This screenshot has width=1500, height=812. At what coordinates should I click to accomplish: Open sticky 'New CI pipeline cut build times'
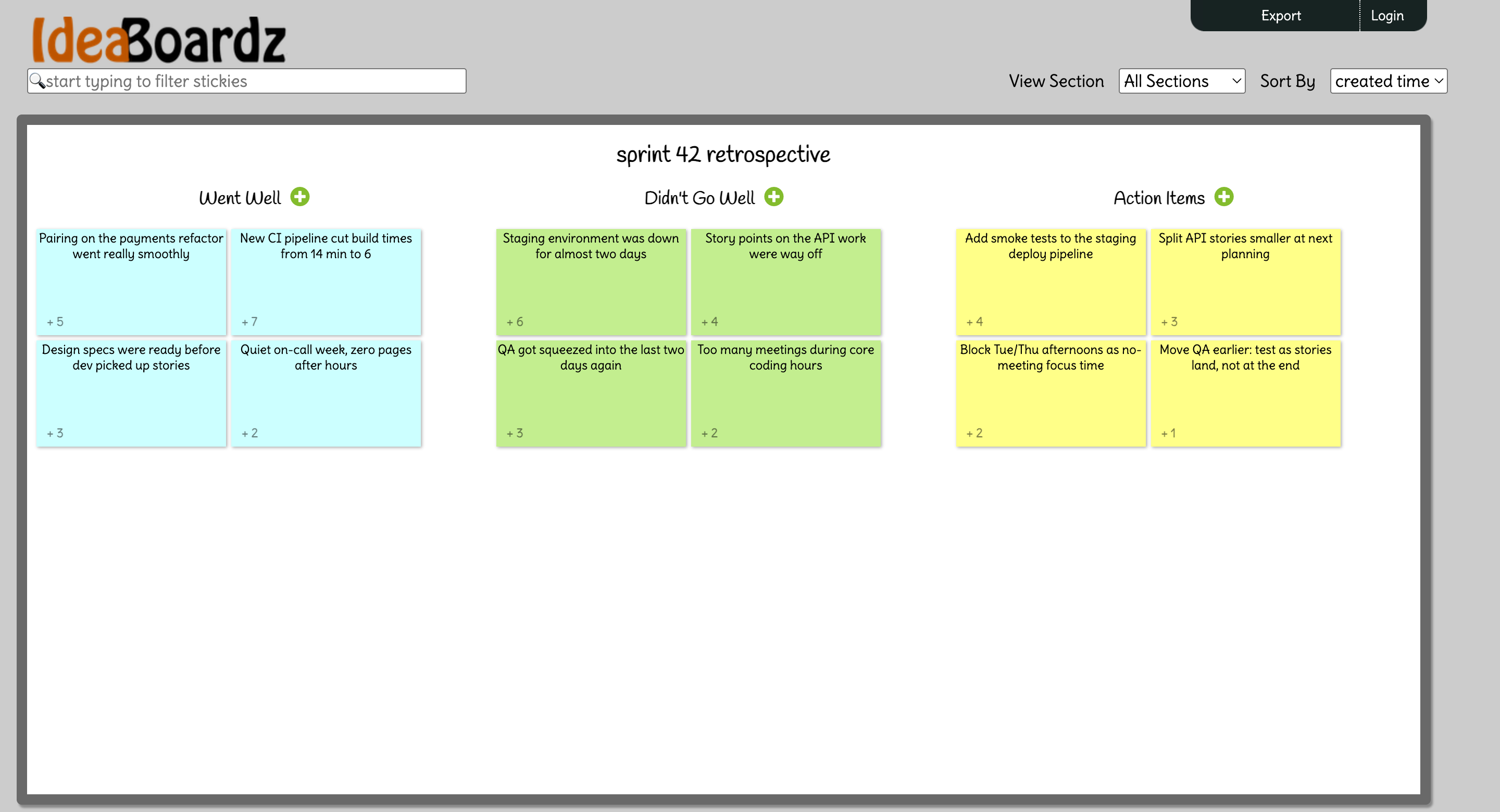tap(326, 282)
